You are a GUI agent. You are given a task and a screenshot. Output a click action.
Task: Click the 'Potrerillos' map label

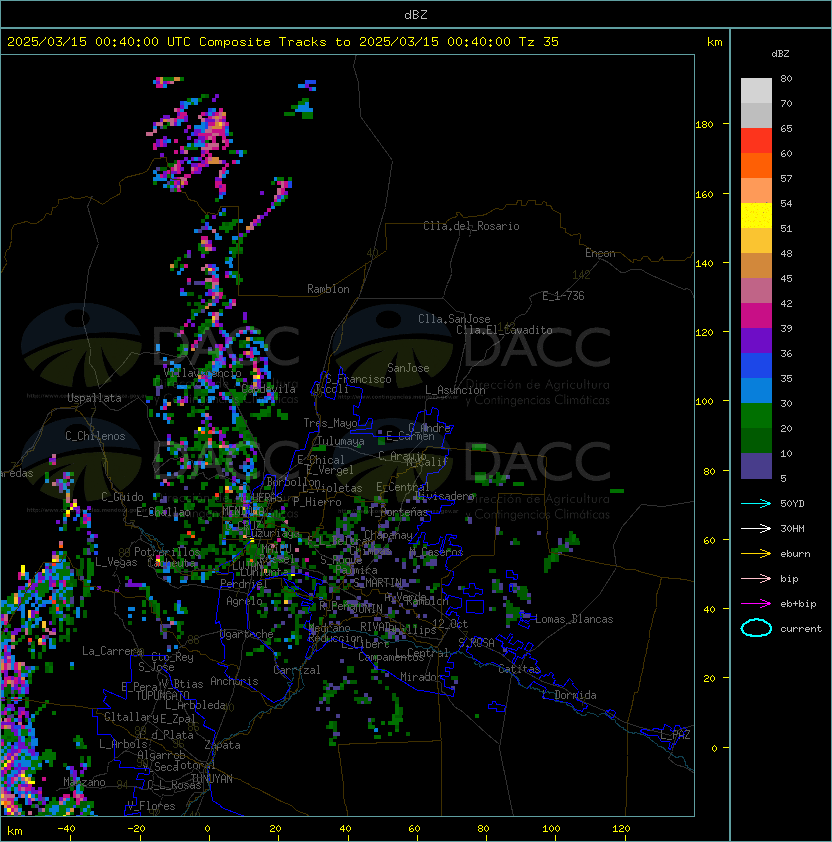coord(167,552)
